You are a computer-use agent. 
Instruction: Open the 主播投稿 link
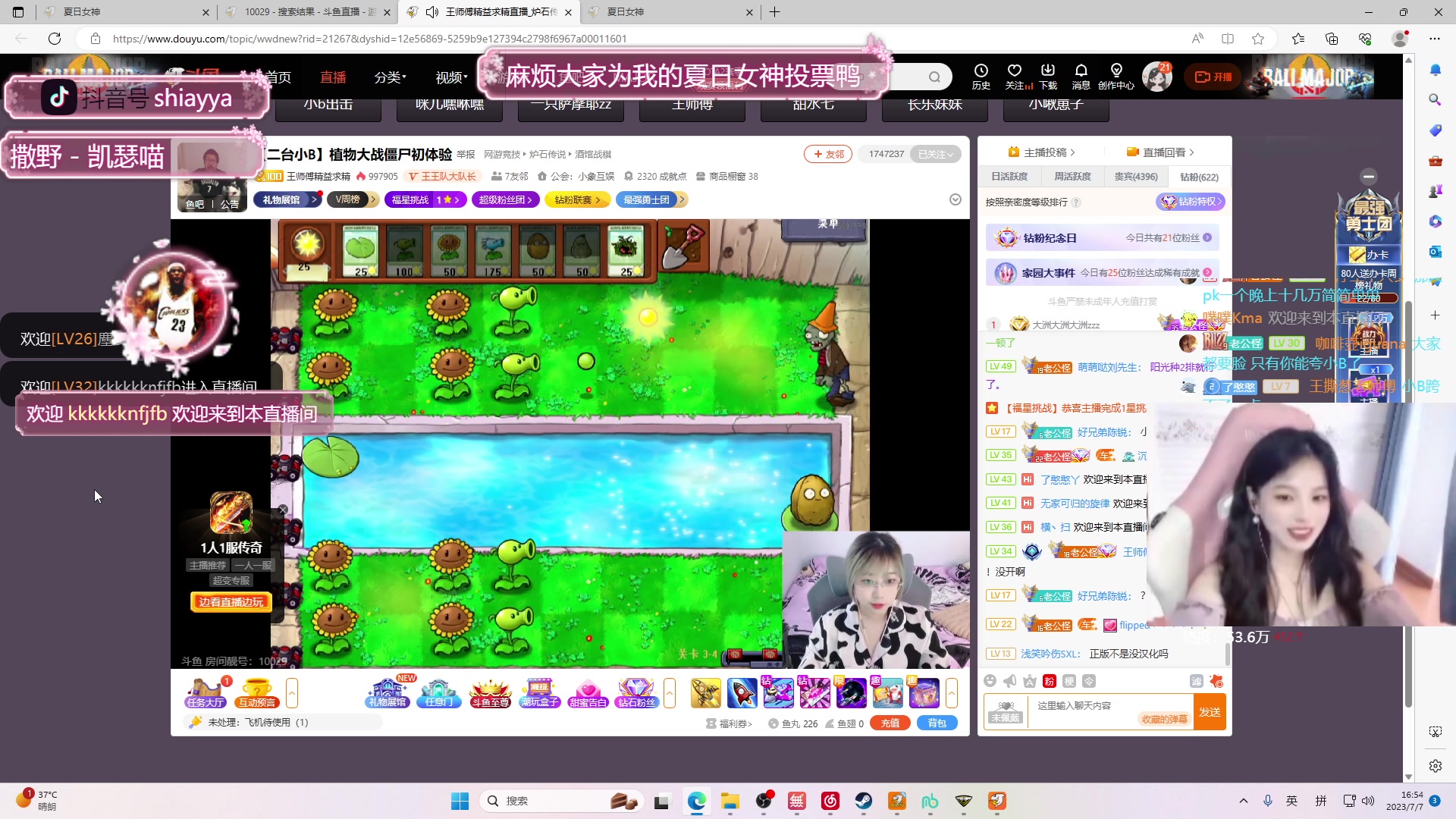[x=1042, y=152]
